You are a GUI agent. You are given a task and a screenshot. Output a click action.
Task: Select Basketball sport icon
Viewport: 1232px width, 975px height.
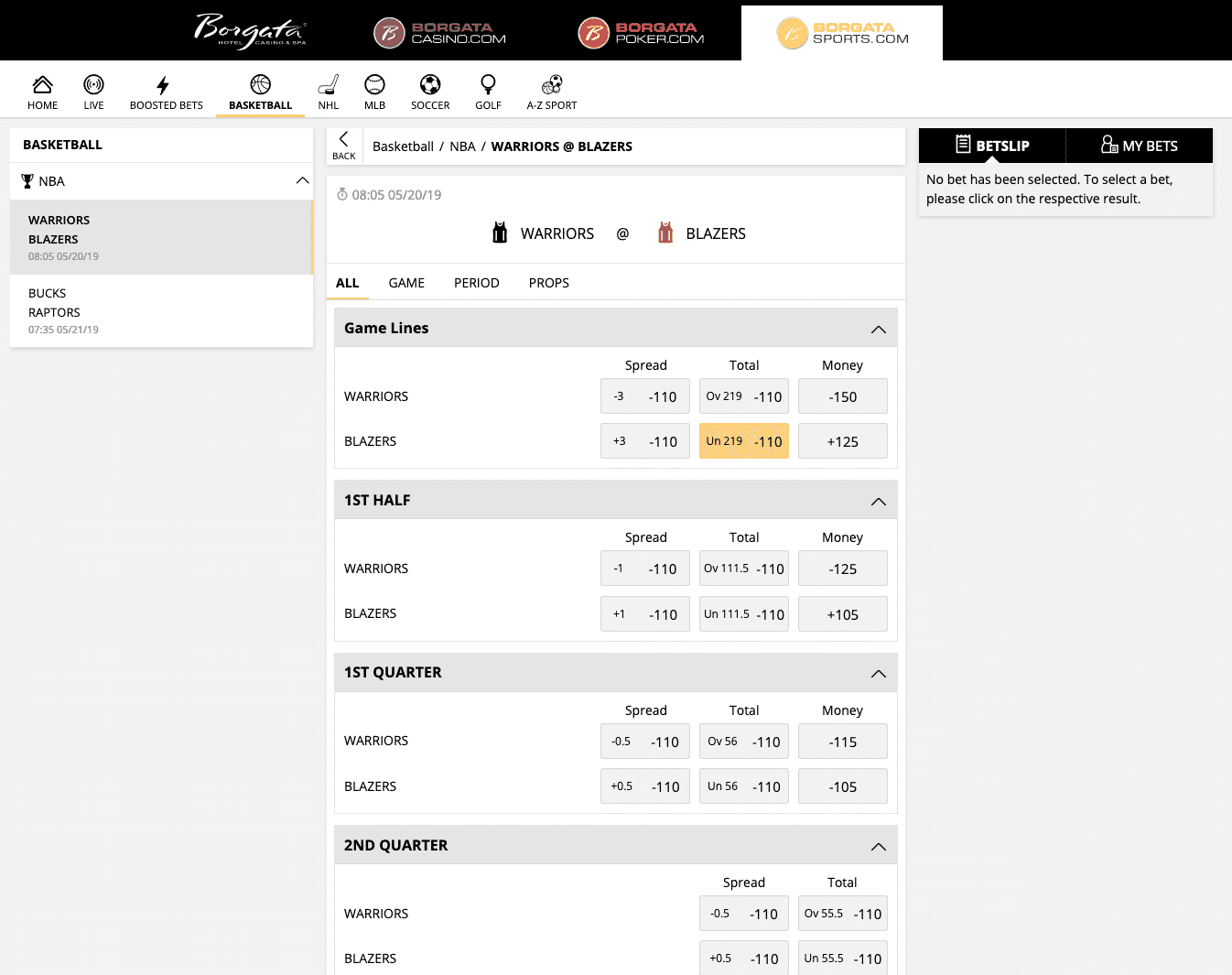pyautogui.click(x=261, y=84)
